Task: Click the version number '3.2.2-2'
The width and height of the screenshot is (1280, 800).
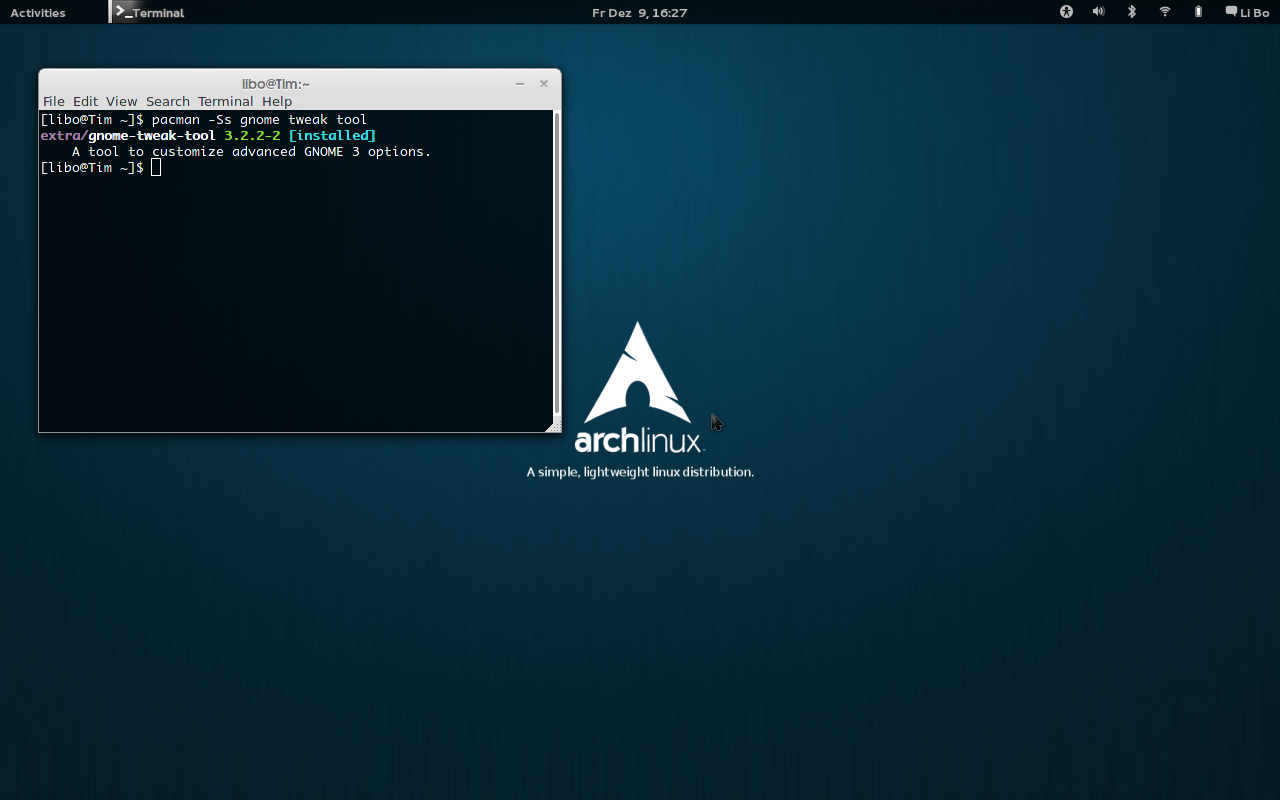Action: pyautogui.click(x=252, y=135)
